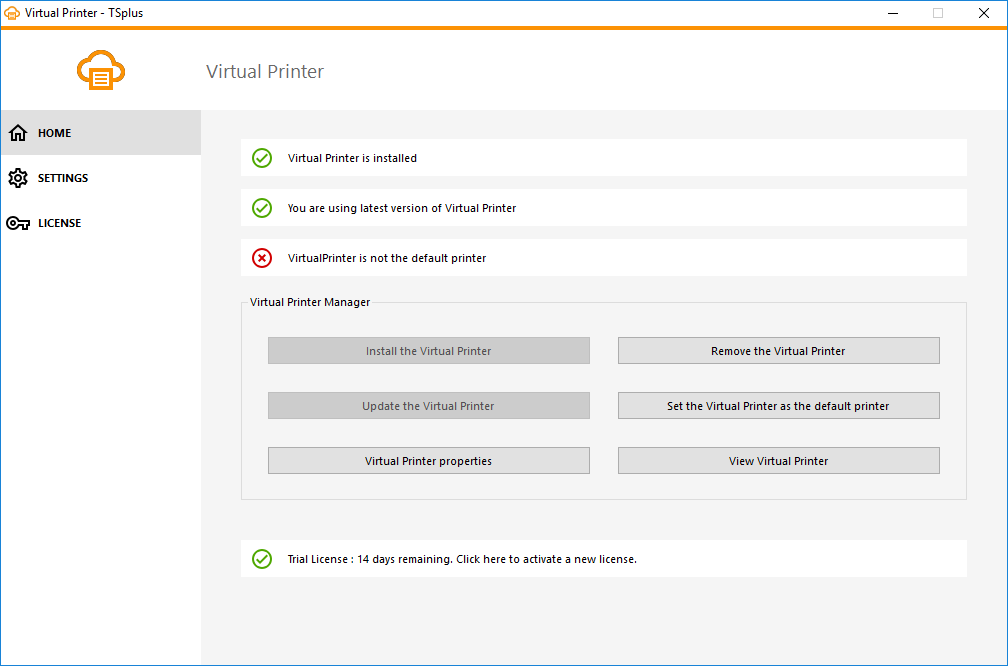Click the printer icon in the title bar
Screen dimensions: 1008x666
coord(13,13)
